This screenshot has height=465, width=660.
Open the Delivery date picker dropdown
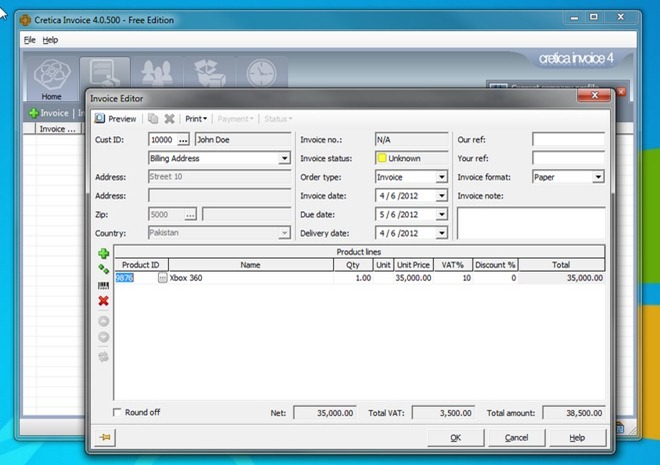[442, 233]
